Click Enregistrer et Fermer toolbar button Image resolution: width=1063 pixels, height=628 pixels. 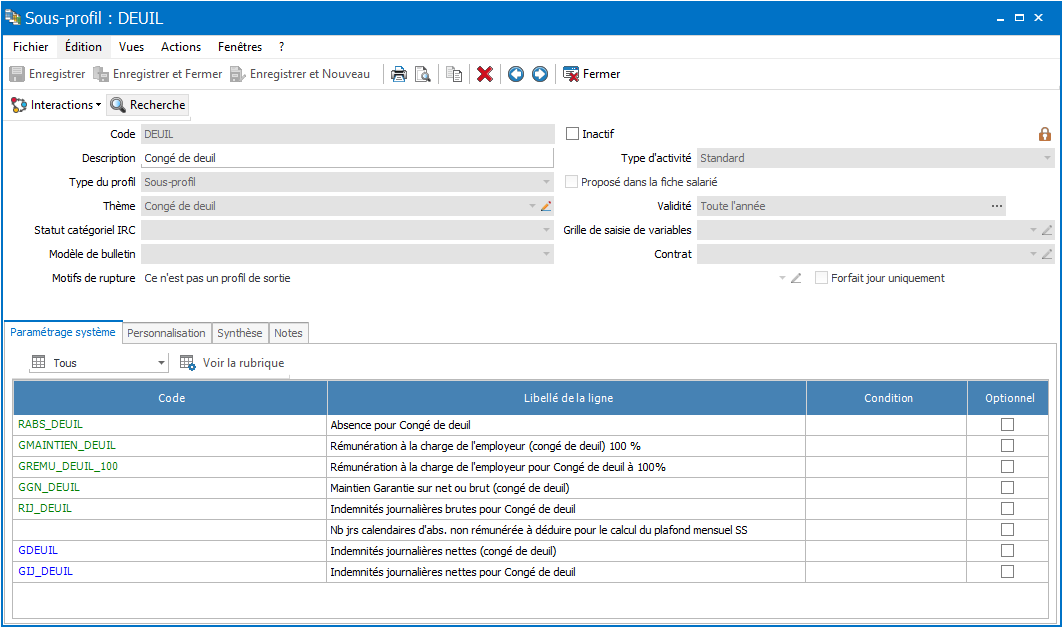pos(157,74)
